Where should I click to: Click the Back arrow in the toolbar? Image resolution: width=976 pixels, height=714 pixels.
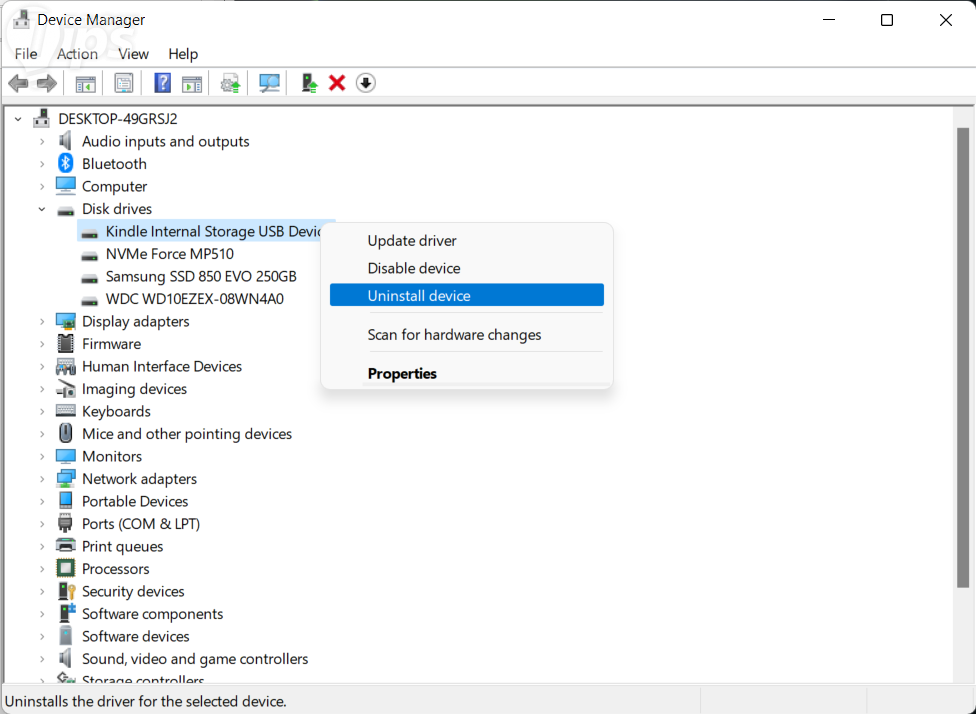pos(18,83)
